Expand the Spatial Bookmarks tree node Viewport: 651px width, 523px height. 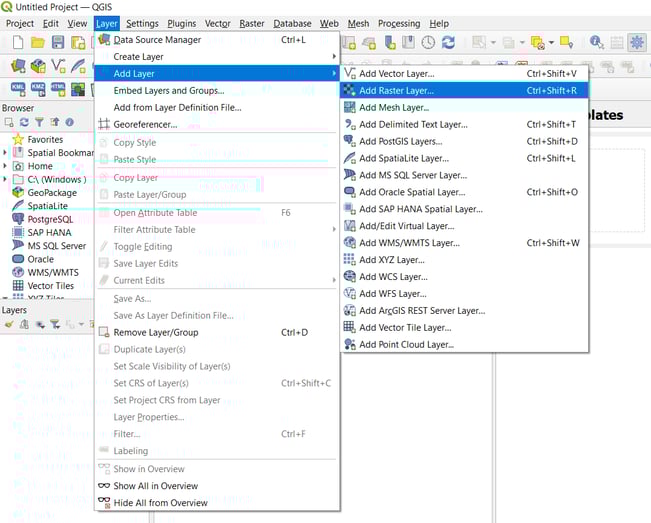(x=5, y=153)
